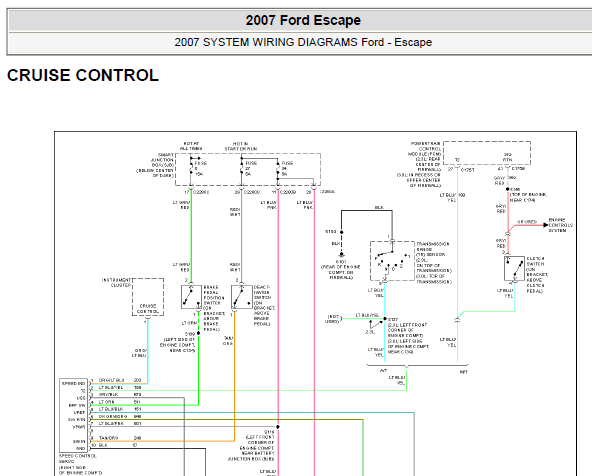Select the clutch switch symbol
Screen dimensions: 592x476
point(515,269)
